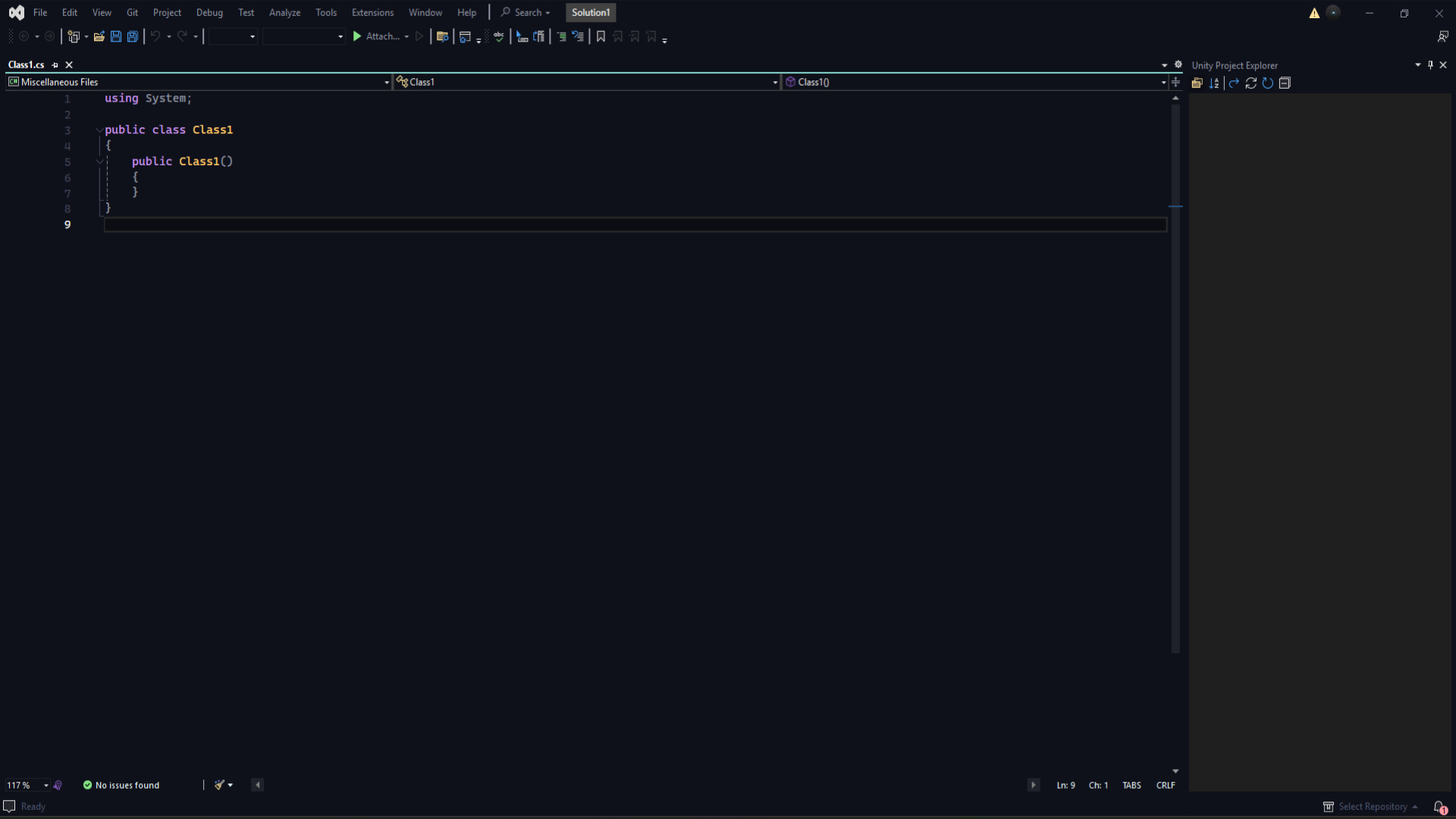Viewport: 1456px width, 819px height.
Task: Open the Miscellaneous Files project dropdown
Action: tap(386, 82)
